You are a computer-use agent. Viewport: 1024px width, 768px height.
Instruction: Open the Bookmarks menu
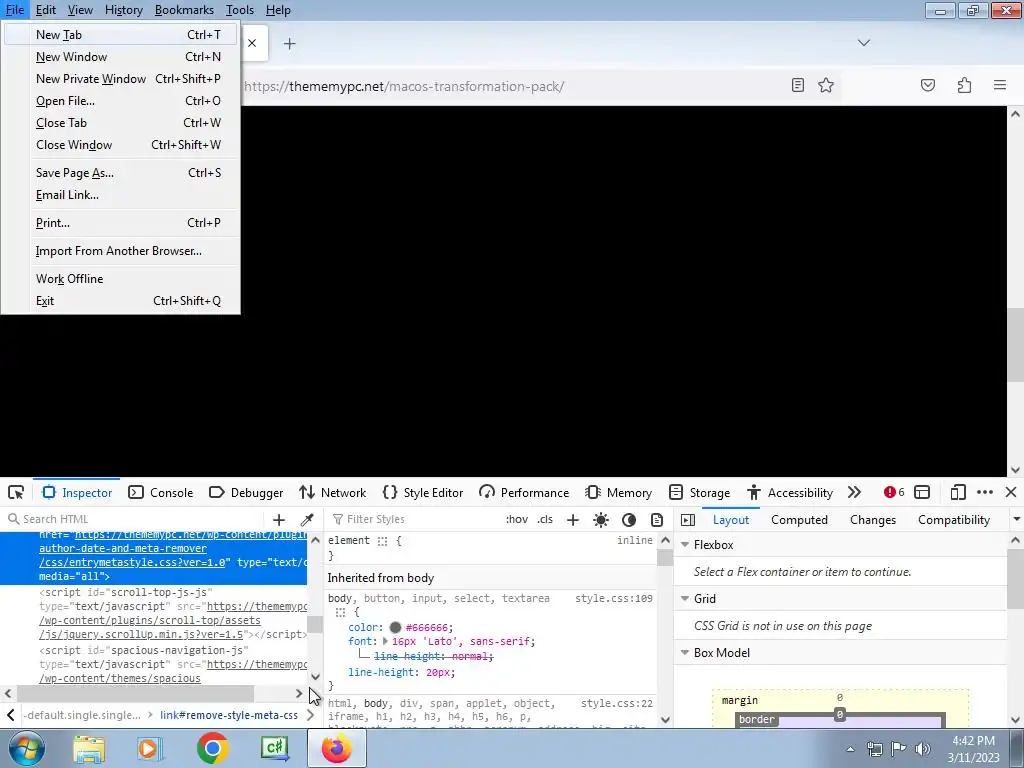184,10
